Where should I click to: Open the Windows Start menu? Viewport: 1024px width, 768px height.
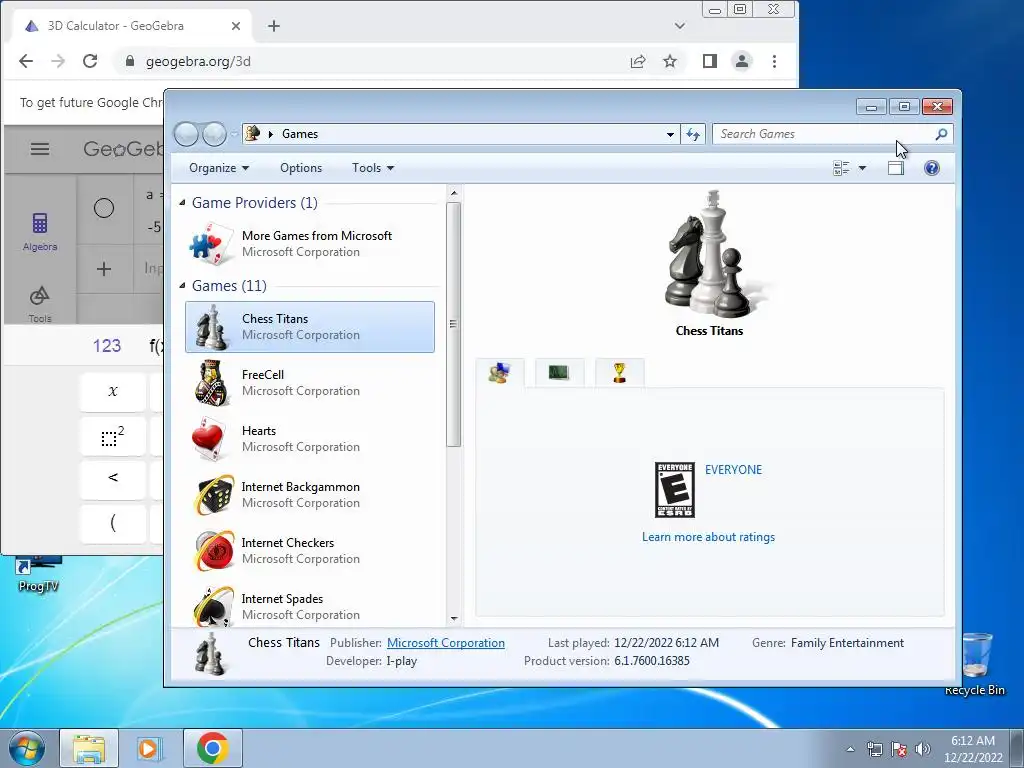click(x=26, y=748)
